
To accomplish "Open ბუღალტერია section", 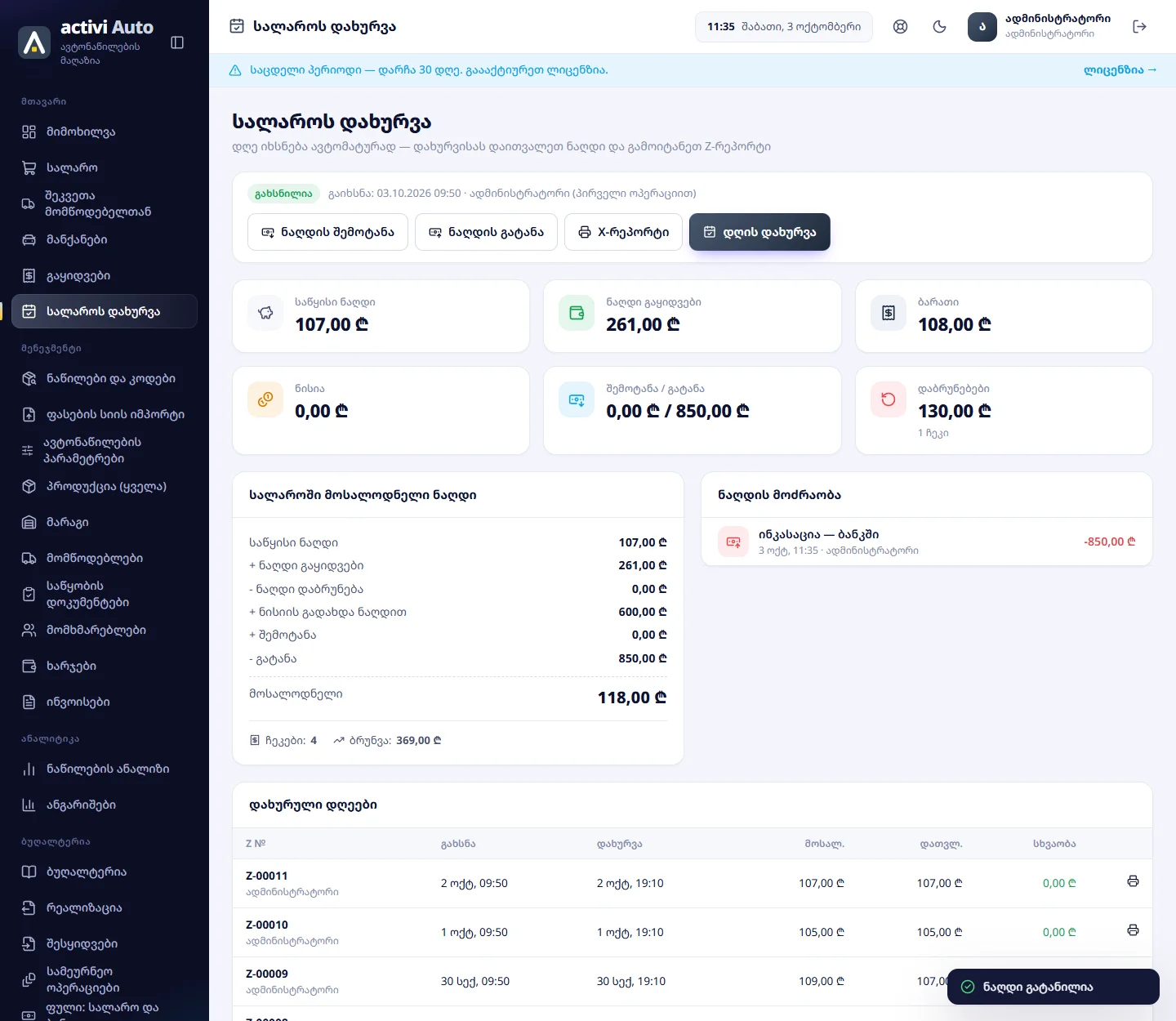I will coord(105,872).
